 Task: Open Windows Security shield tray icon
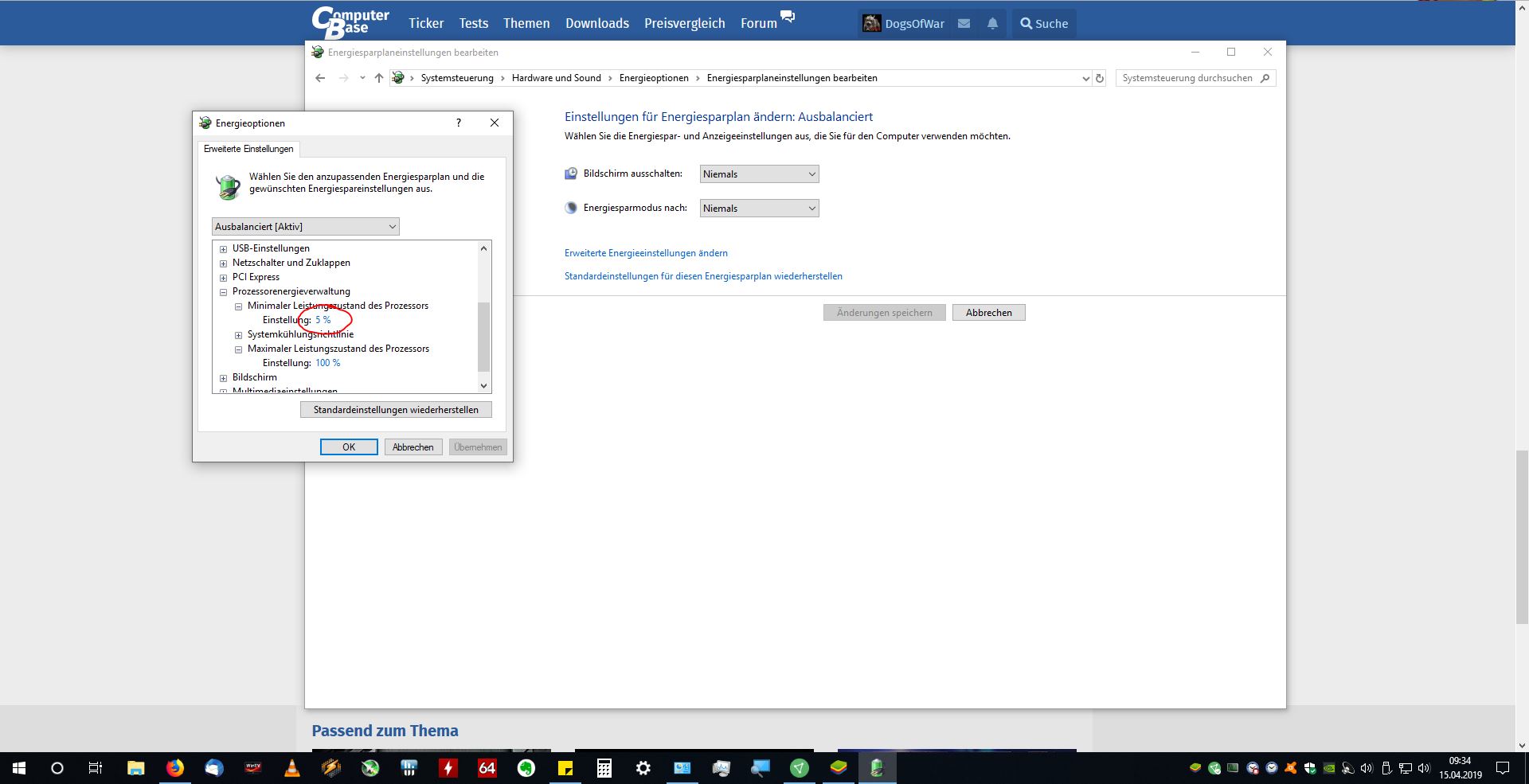click(1310, 768)
